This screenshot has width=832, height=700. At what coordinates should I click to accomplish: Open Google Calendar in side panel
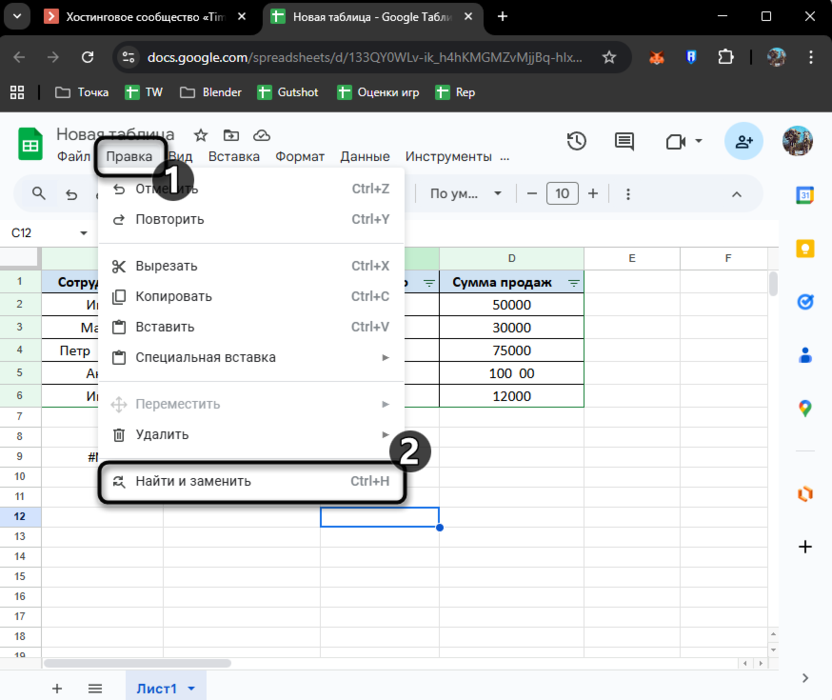point(805,195)
